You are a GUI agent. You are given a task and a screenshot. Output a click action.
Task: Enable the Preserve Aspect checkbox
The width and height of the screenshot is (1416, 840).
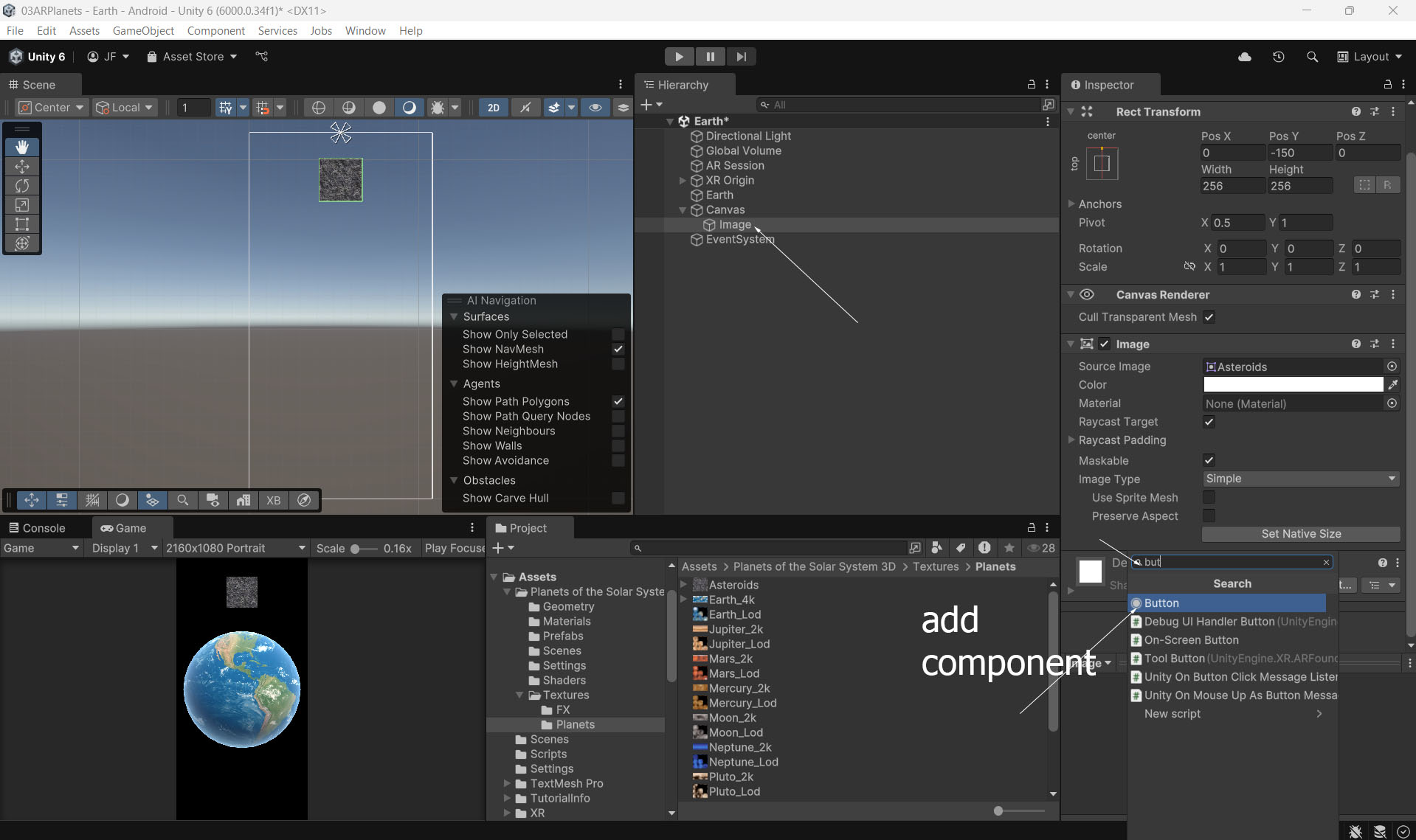pos(1209,516)
